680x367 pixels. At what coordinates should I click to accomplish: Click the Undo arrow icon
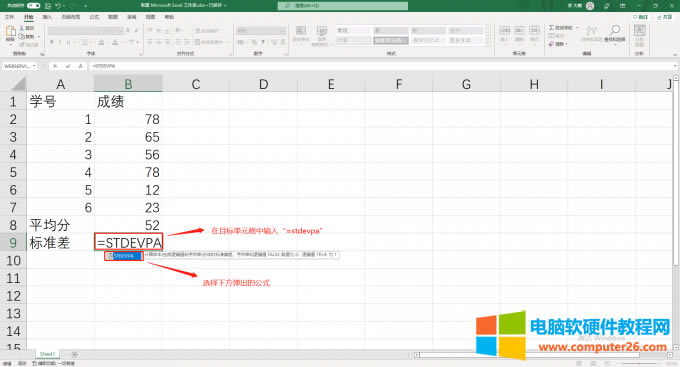[x=58, y=6]
